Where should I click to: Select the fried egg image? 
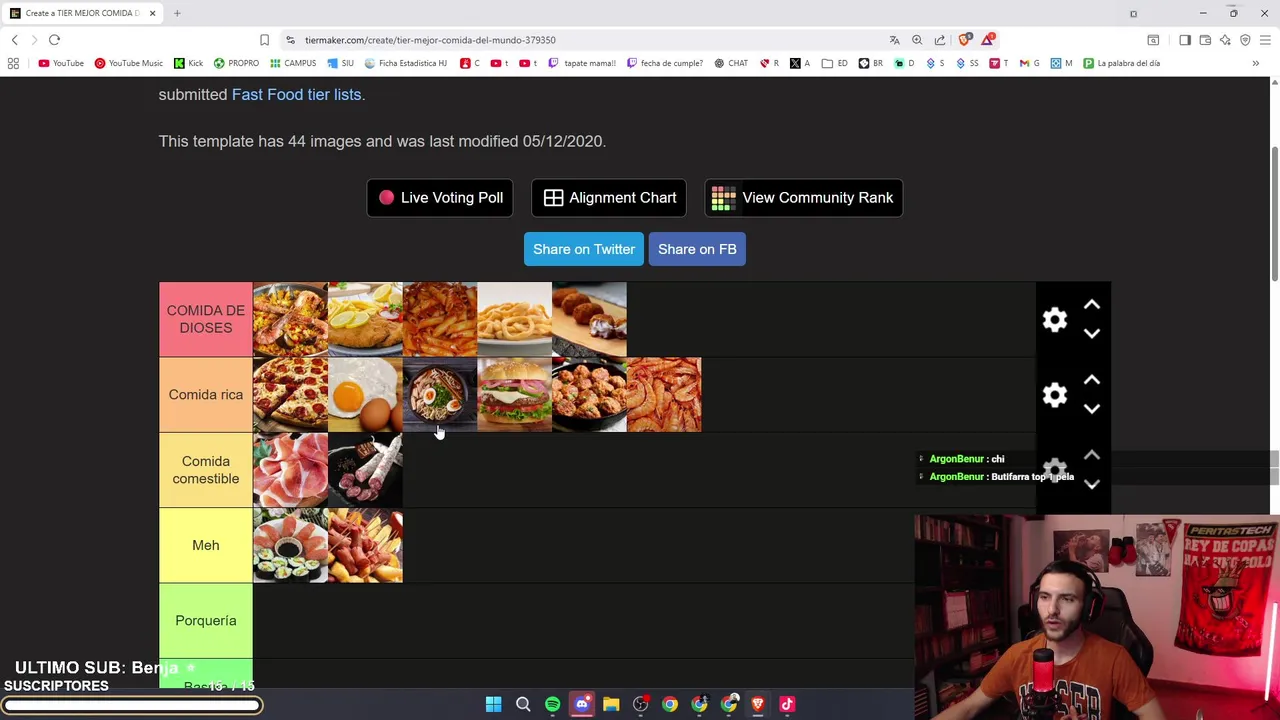click(365, 395)
